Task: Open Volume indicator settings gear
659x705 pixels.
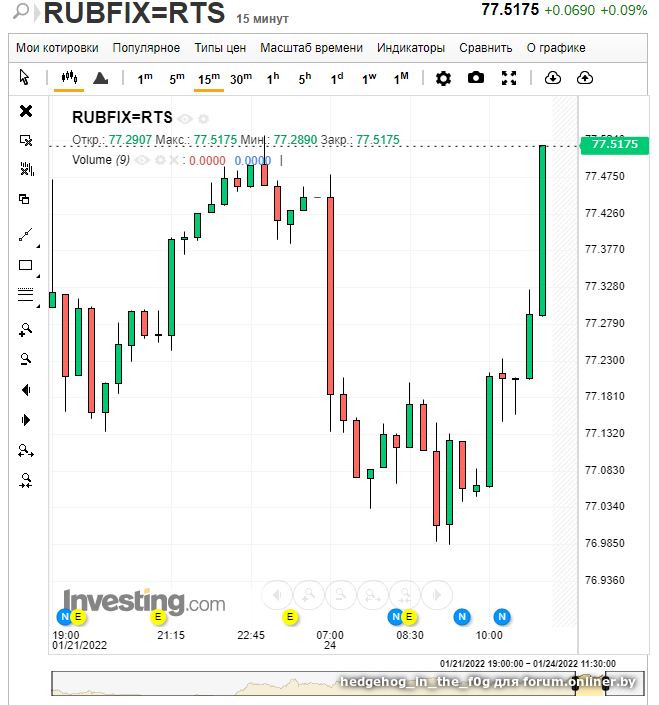Action: click(x=160, y=160)
